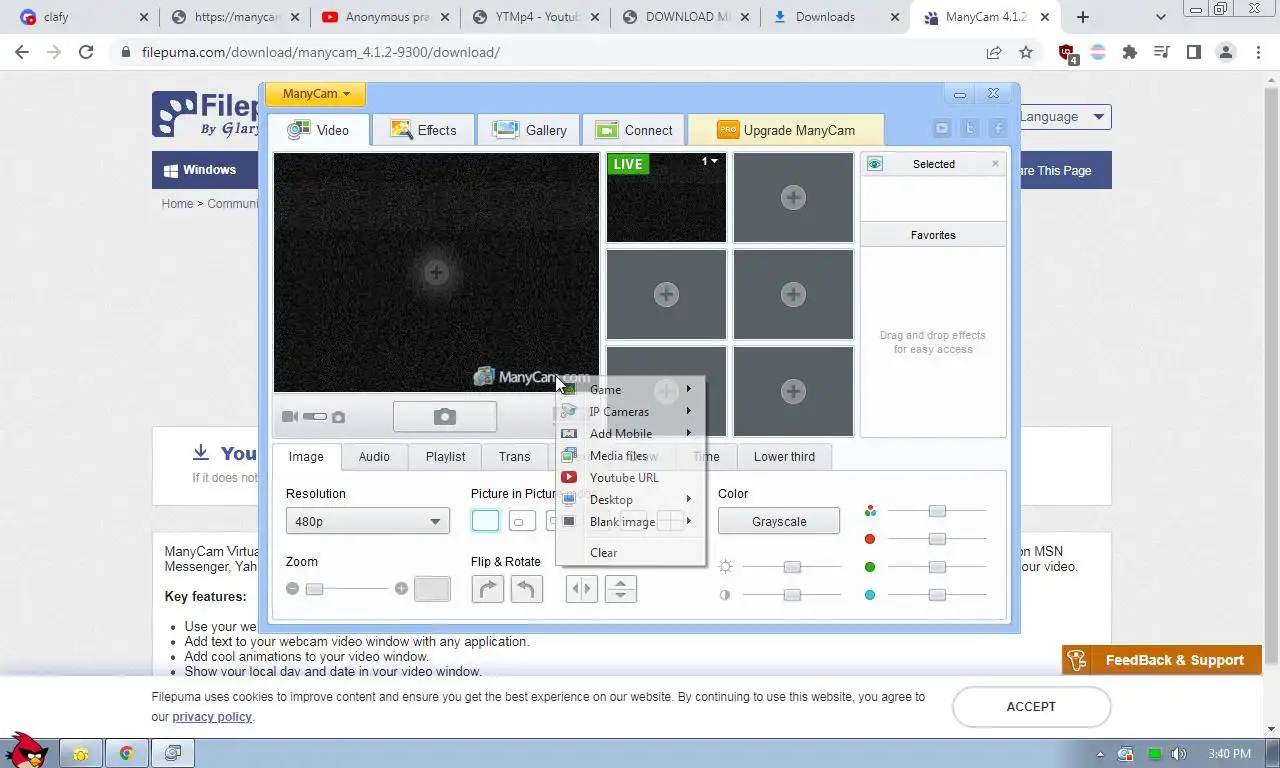Click Clear in the context menu
The width and height of the screenshot is (1280, 768).
click(x=631, y=553)
